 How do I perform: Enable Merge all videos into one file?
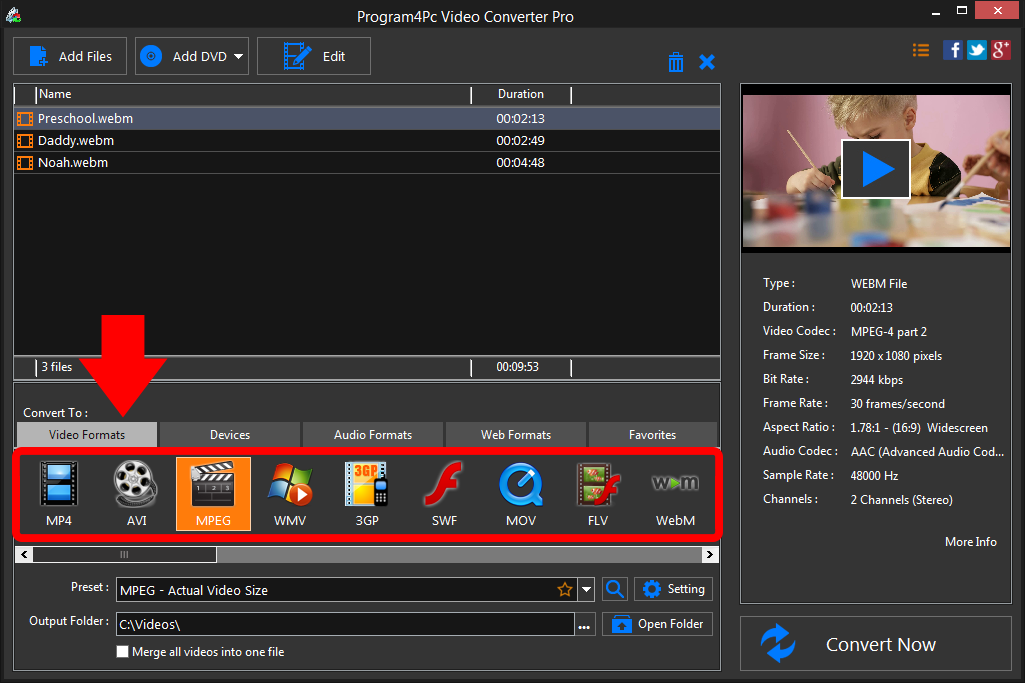pos(122,651)
